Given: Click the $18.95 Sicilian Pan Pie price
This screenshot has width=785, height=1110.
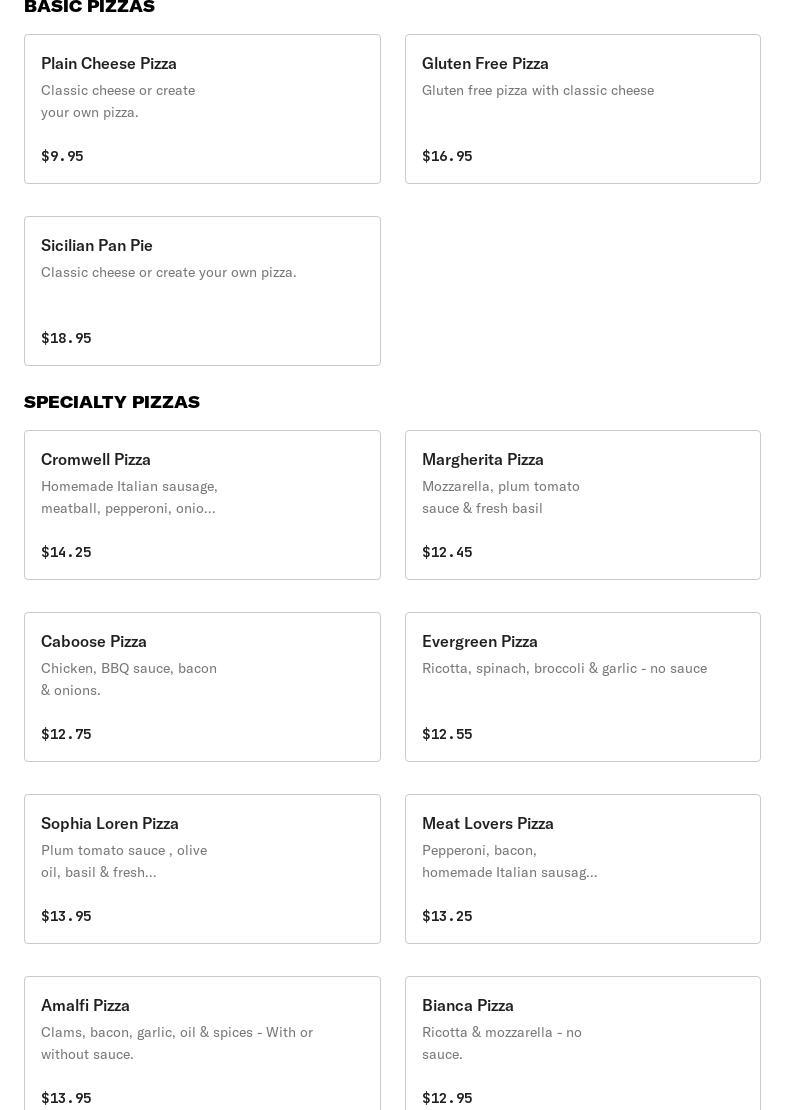Looking at the screenshot, I should (66, 338).
